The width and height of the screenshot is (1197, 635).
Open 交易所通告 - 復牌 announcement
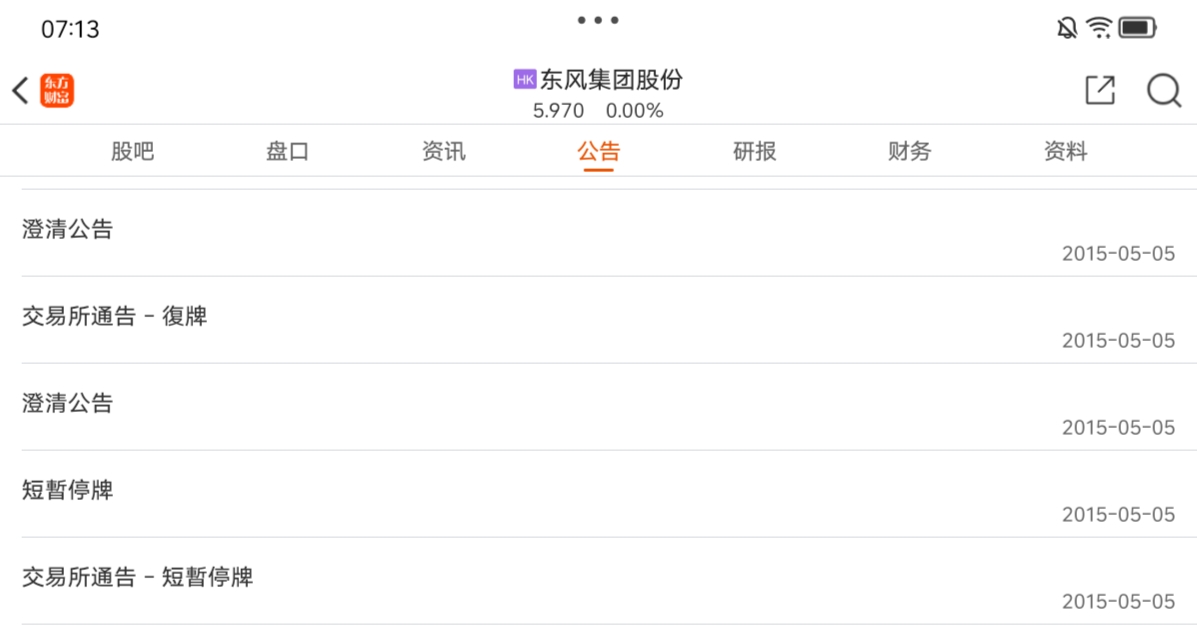pyautogui.click(x=598, y=320)
